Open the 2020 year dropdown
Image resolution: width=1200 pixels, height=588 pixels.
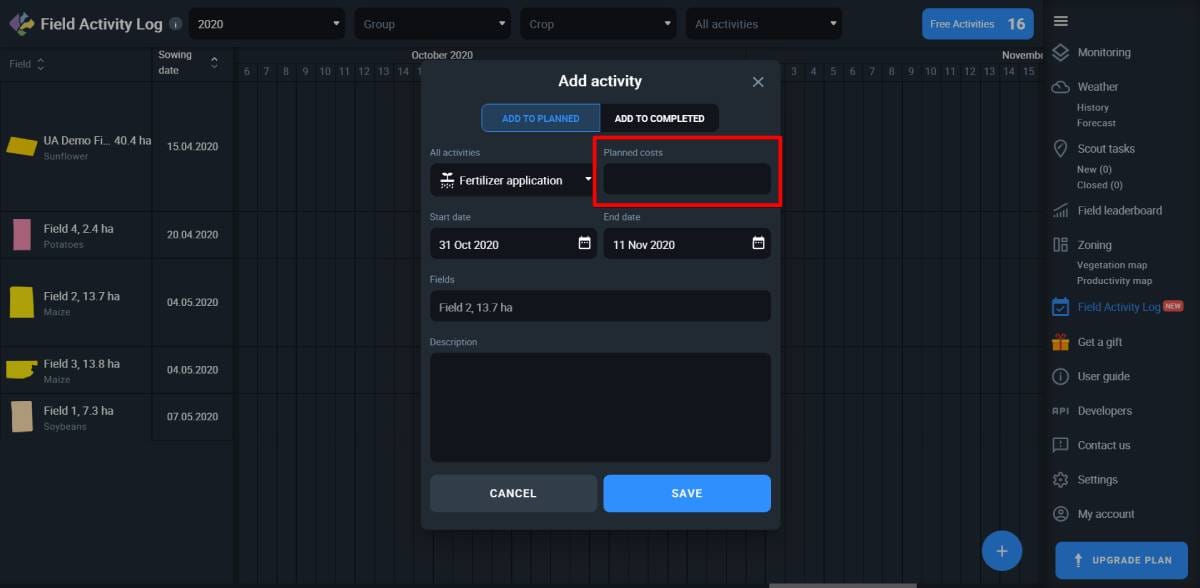266,22
